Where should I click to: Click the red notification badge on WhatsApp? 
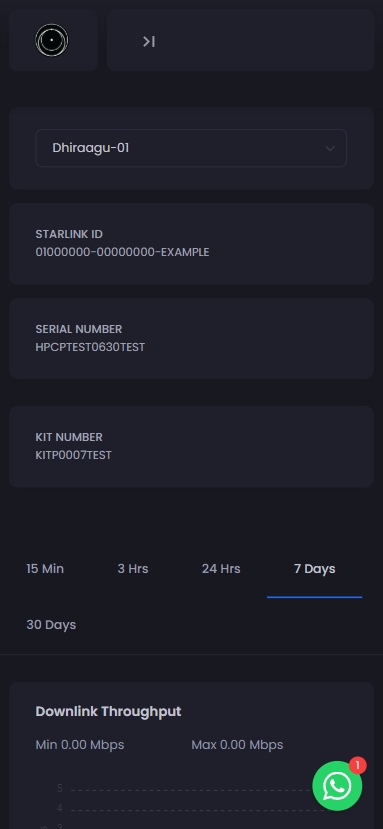[x=358, y=765]
